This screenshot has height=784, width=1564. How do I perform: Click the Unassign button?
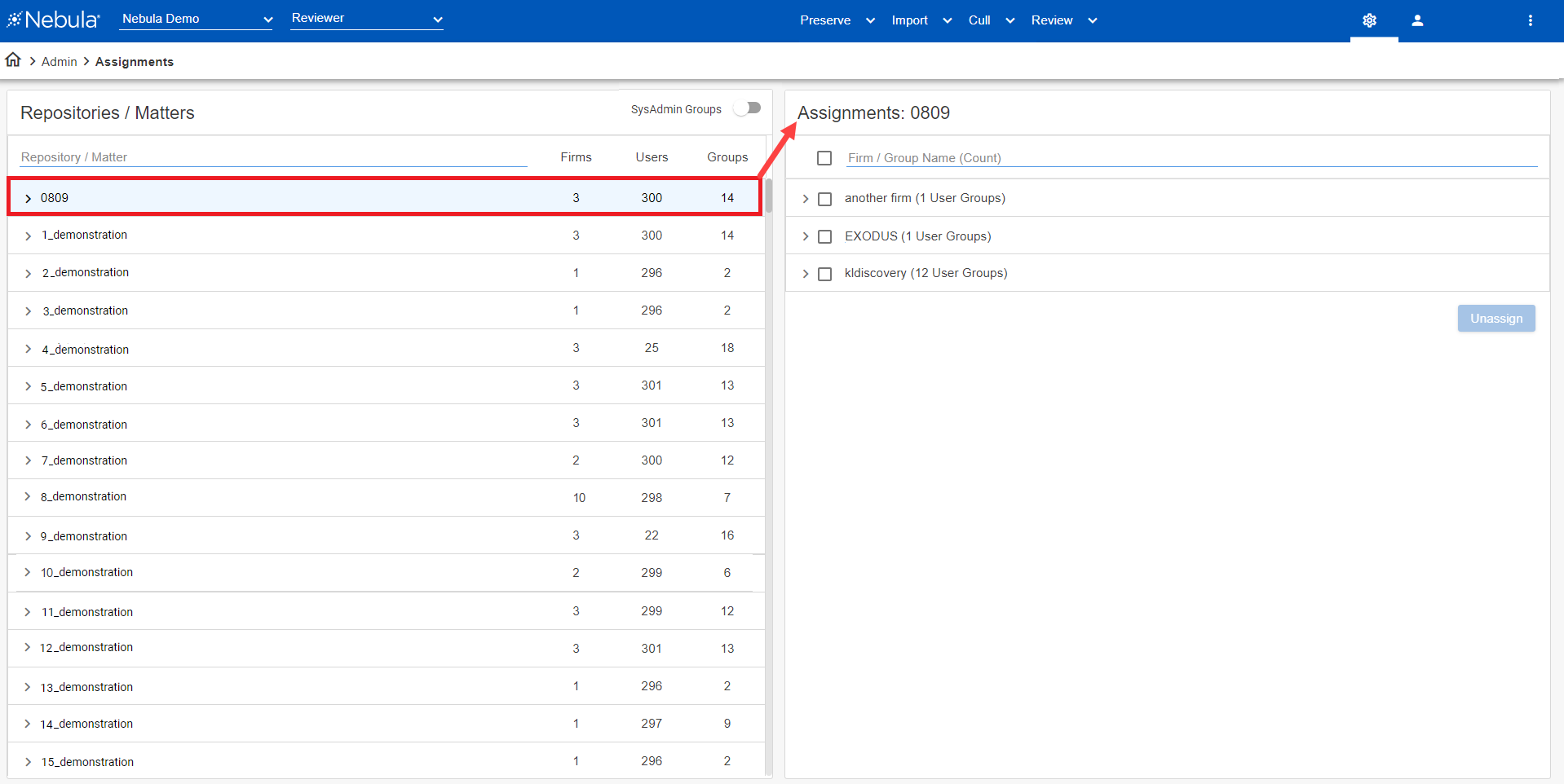pos(1496,319)
